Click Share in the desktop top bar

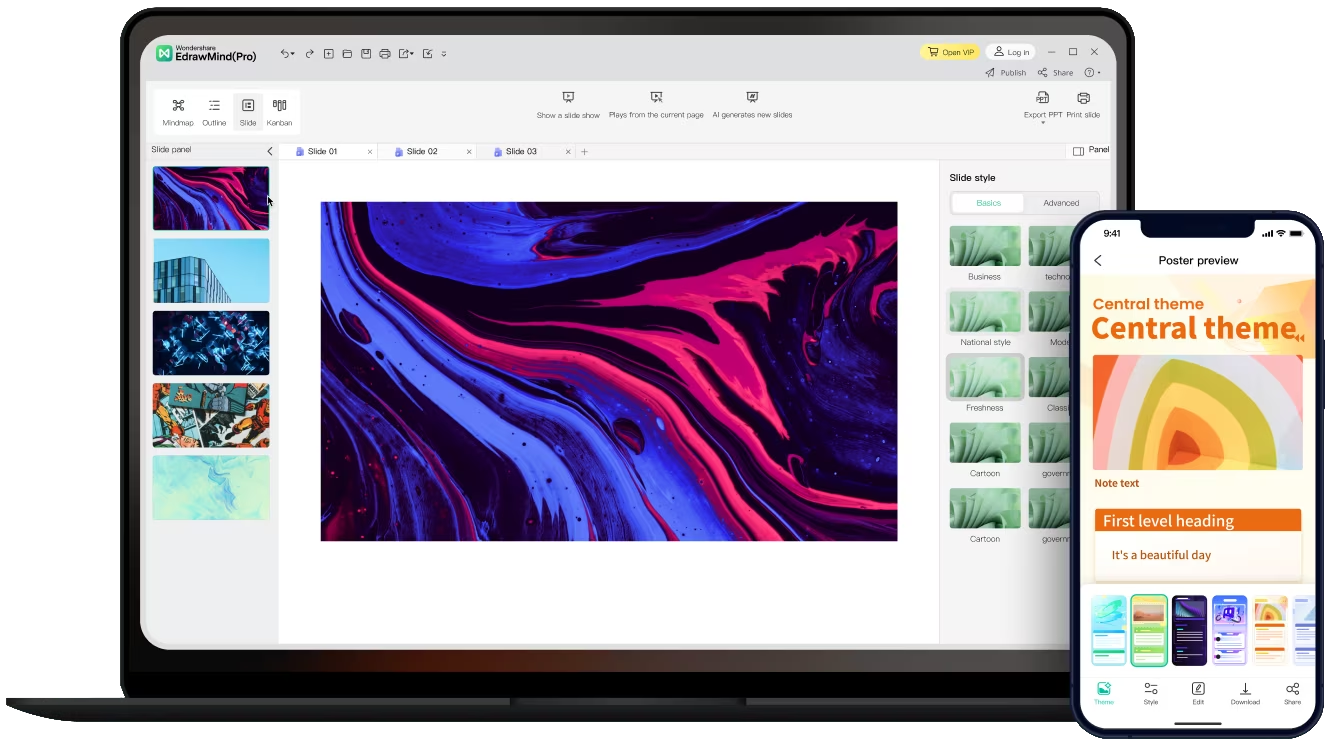point(1055,73)
